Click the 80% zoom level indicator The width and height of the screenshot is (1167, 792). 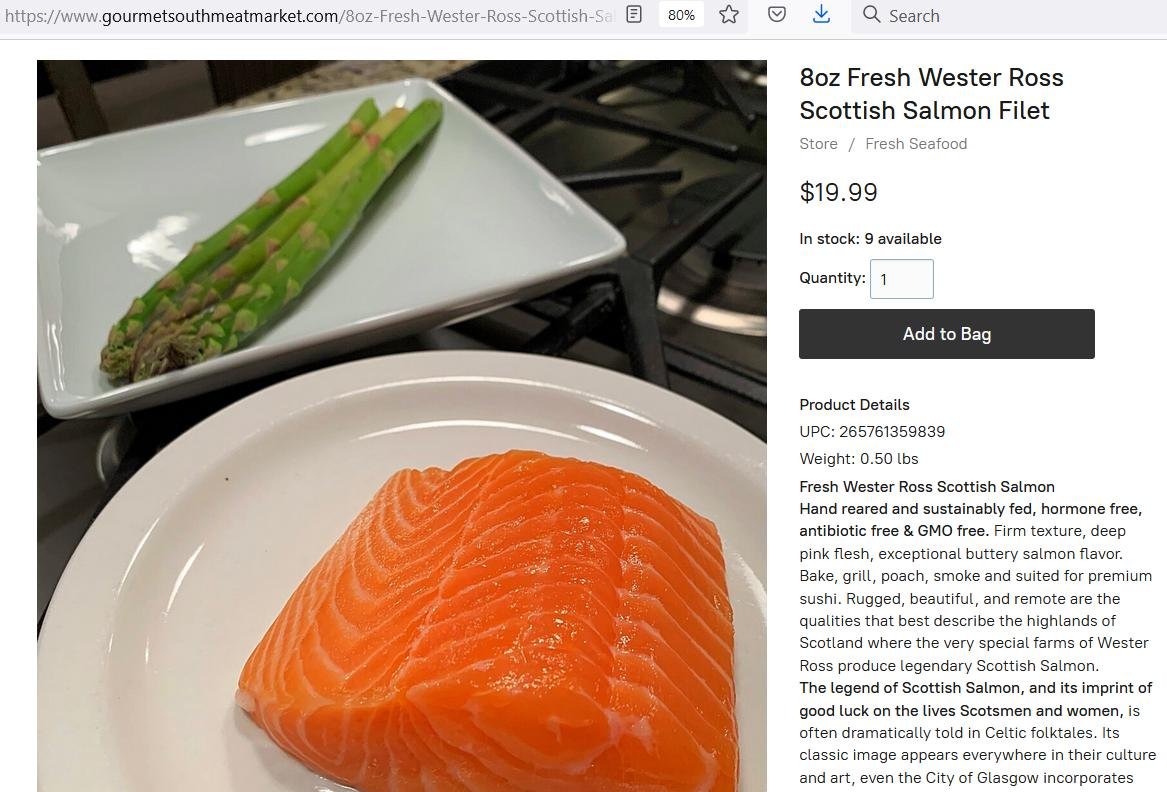[x=681, y=15]
